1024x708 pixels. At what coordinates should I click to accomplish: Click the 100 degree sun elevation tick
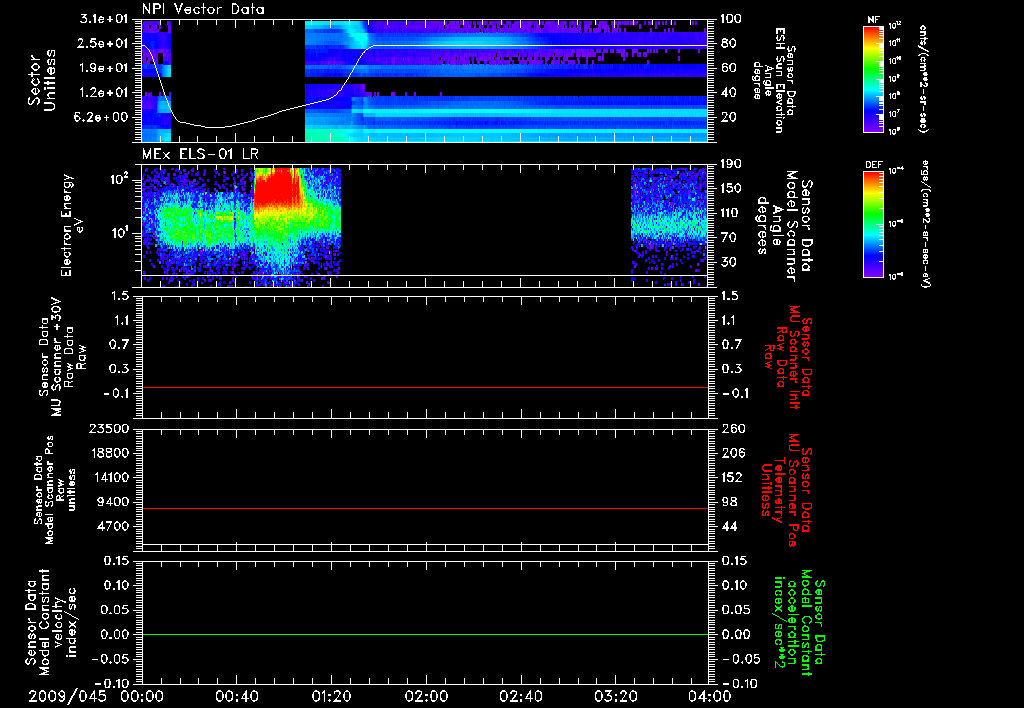(x=731, y=19)
